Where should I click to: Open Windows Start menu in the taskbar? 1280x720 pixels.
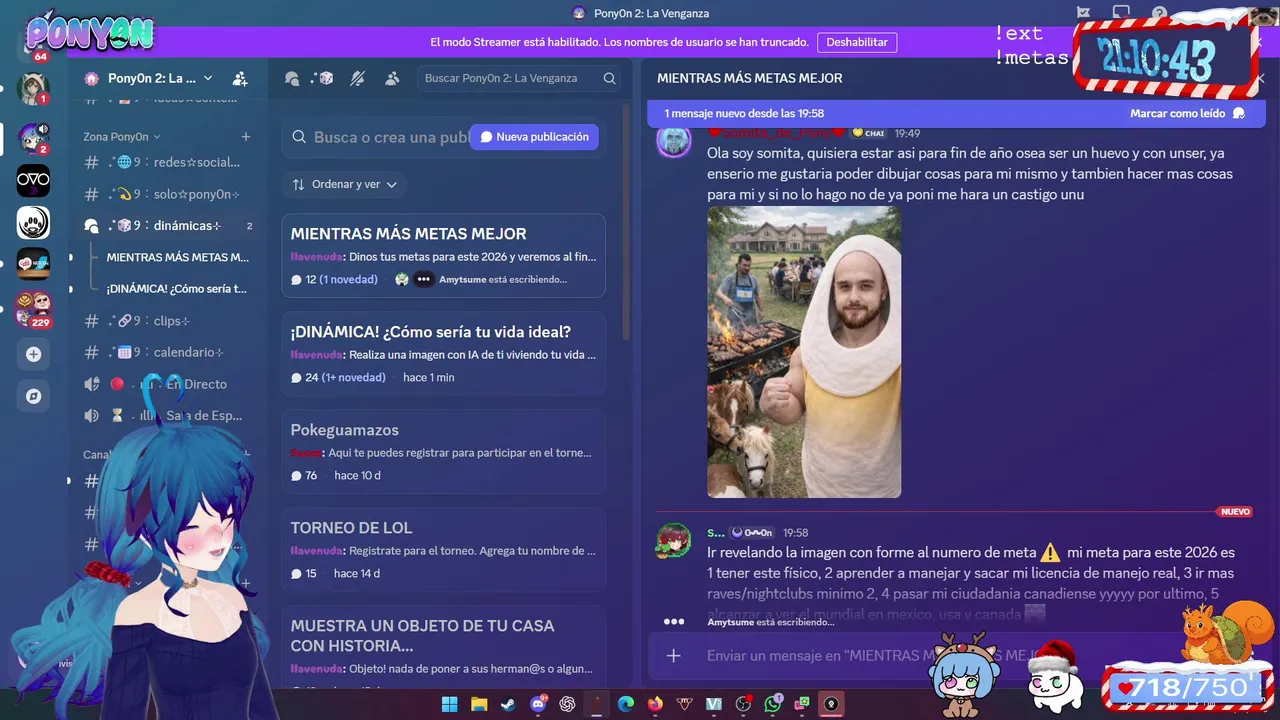coord(449,704)
